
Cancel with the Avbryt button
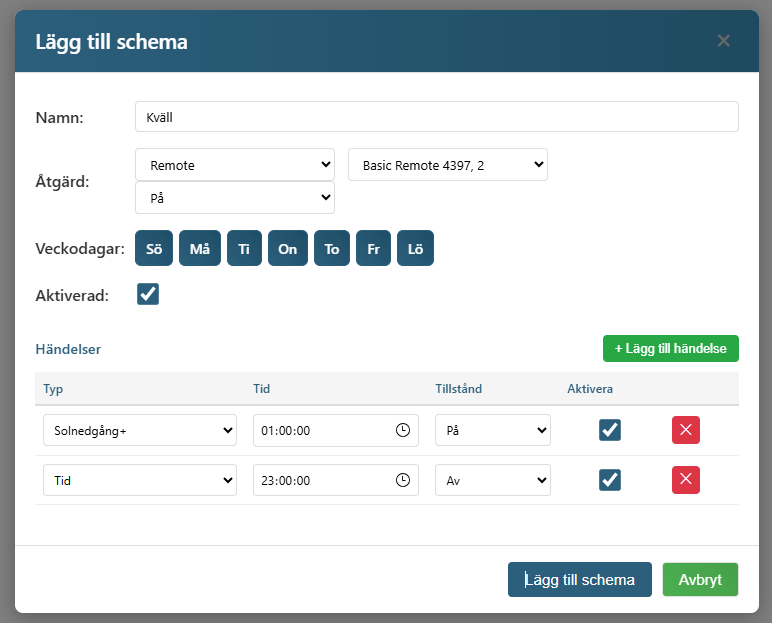pos(700,580)
